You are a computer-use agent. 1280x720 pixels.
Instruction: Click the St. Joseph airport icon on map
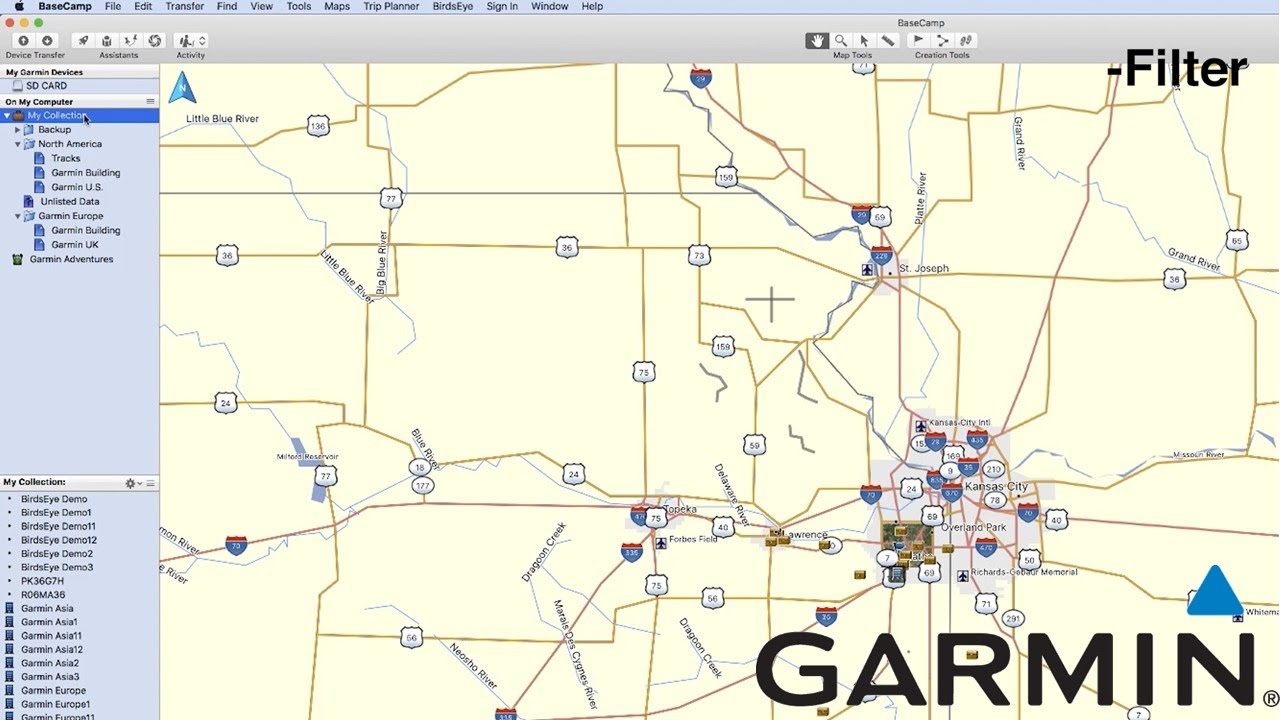point(867,270)
